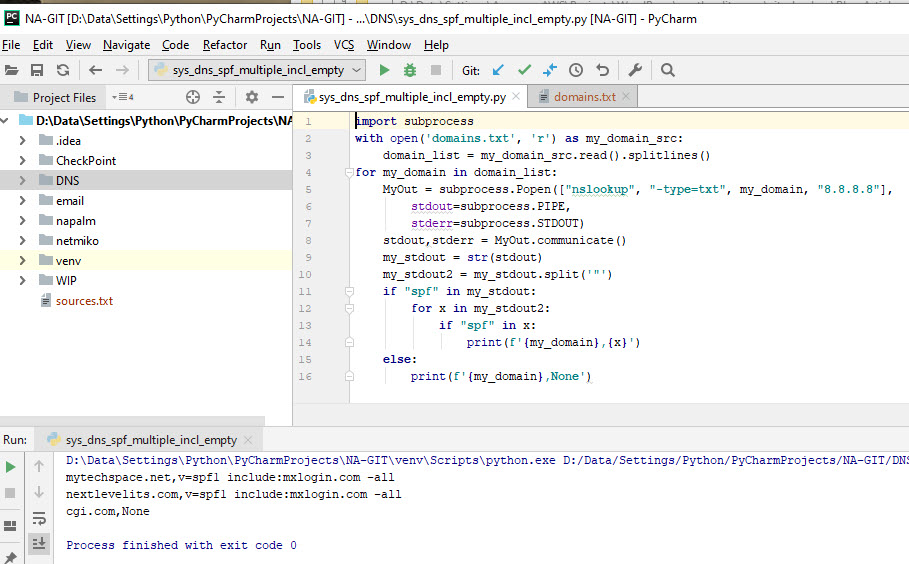909x564 pixels.
Task: Save all files with the disk icon
Action: point(37,70)
